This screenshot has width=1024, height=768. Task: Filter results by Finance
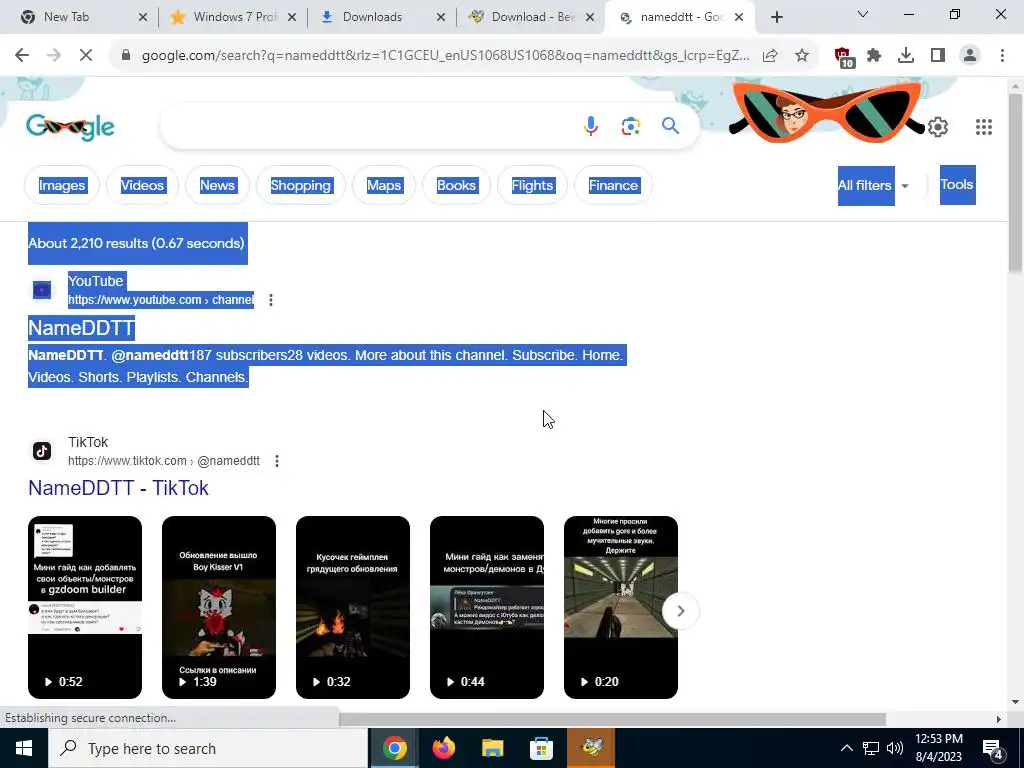pos(613,185)
